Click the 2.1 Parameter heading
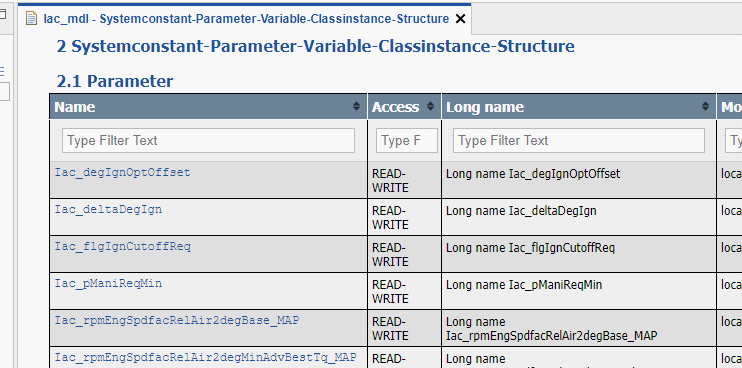The image size is (742, 368). click(115, 81)
